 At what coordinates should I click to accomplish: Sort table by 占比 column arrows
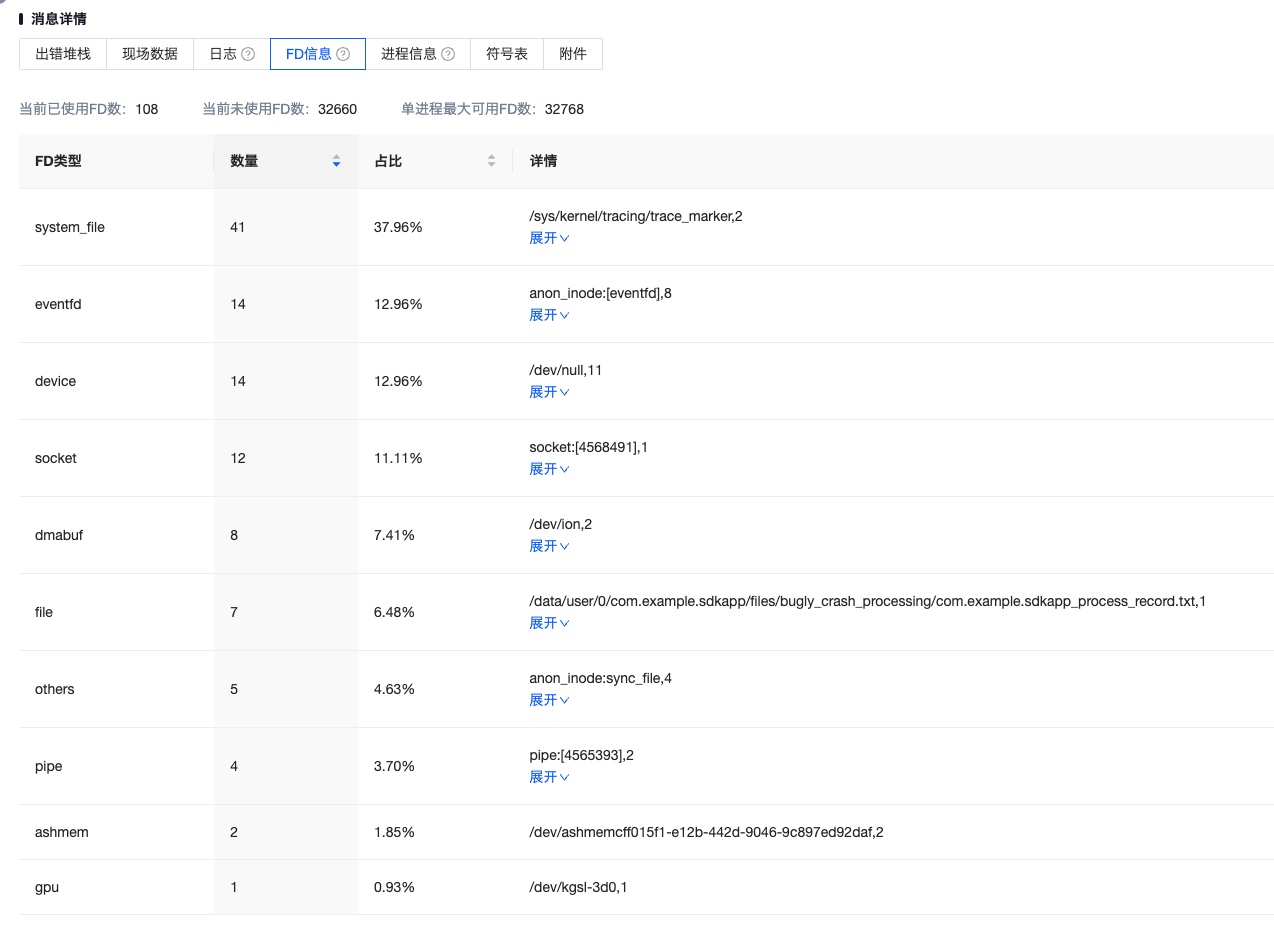click(x=491, y=161)
